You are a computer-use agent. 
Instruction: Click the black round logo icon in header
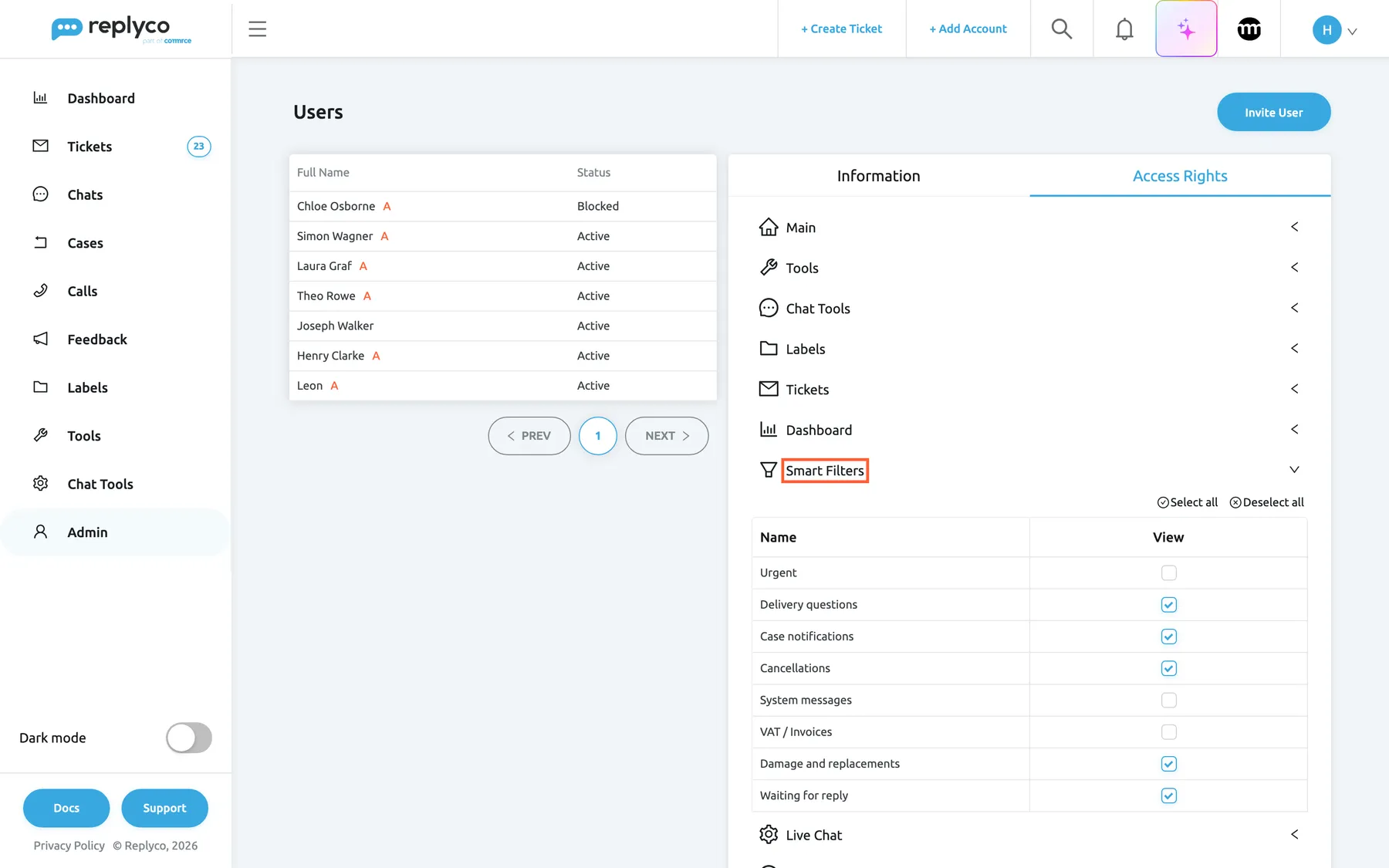[1249, 29]
